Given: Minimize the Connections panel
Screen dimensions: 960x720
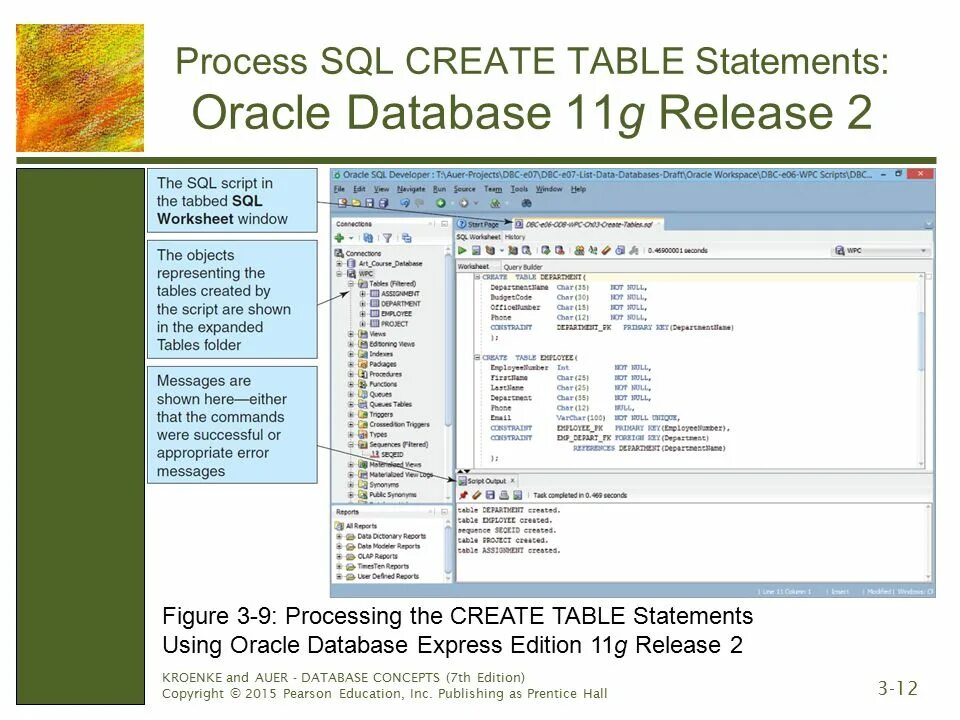Looking at the screenshot, I should (445, 224).
